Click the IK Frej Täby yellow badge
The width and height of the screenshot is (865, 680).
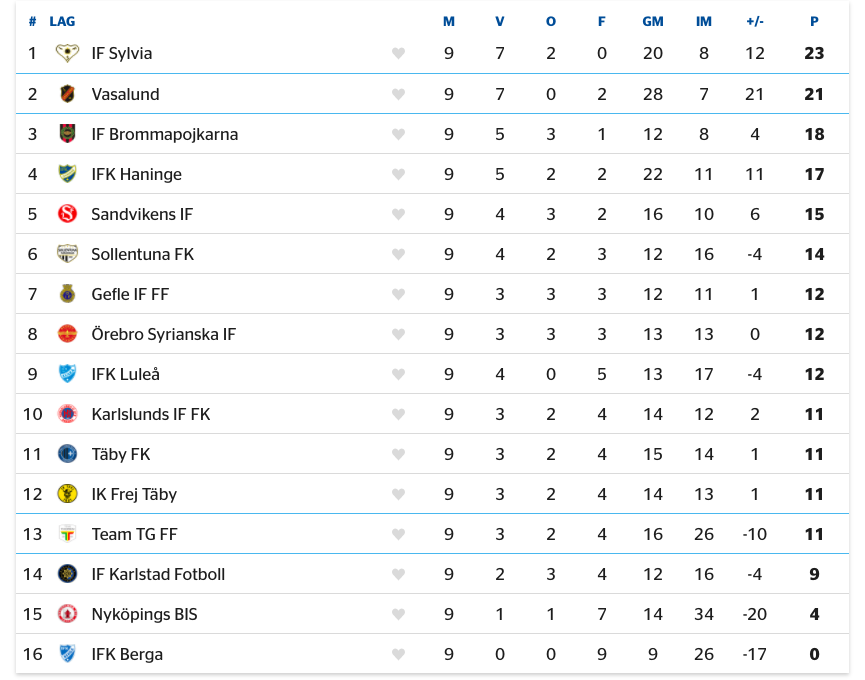[67, 494]
